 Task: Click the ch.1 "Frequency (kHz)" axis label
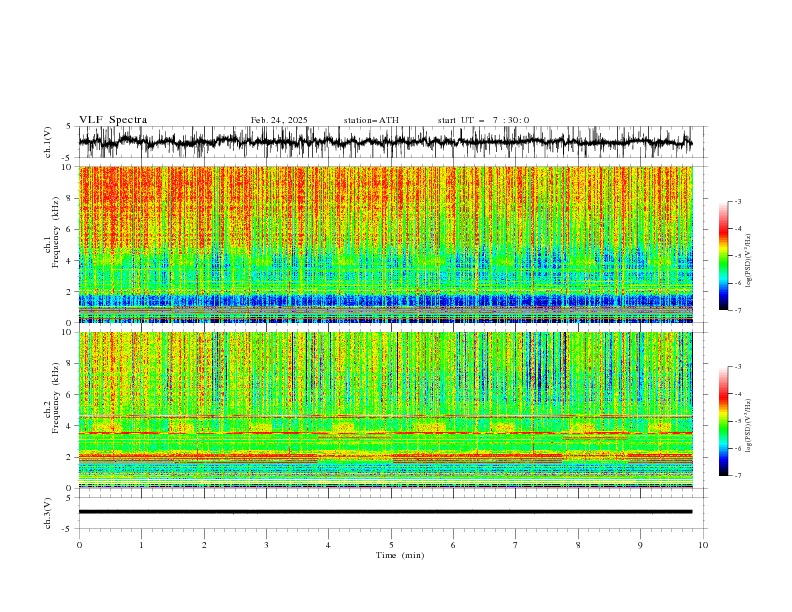point(56,232)
